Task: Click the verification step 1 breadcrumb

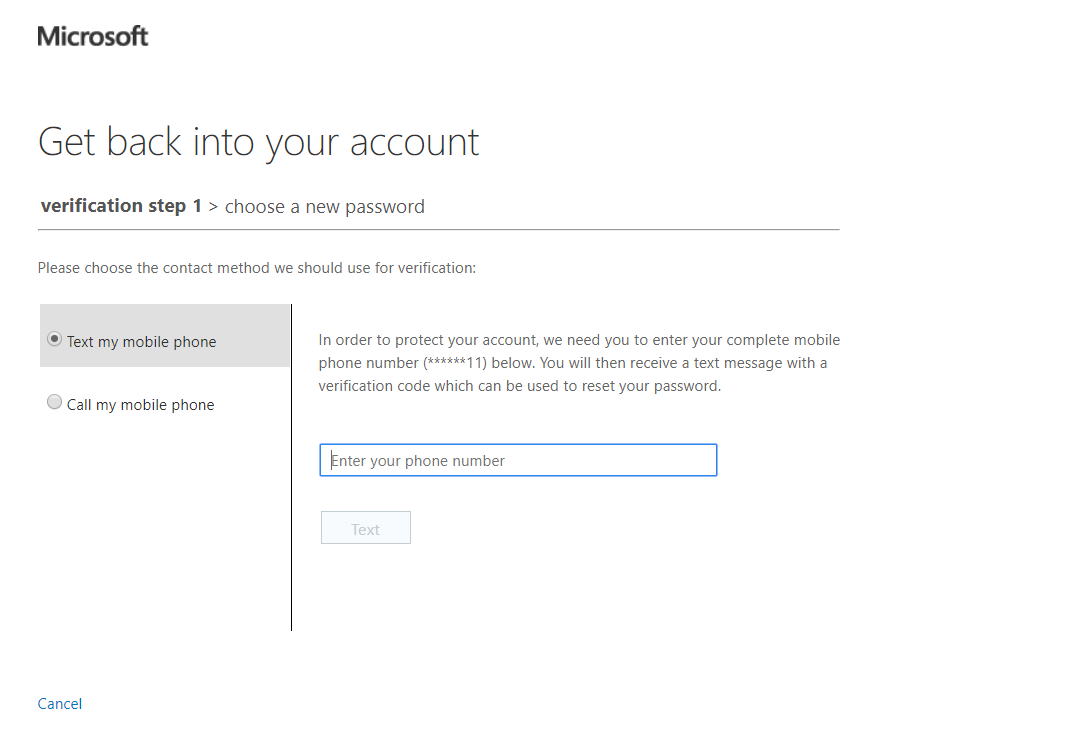Action: tap(121, 206)
